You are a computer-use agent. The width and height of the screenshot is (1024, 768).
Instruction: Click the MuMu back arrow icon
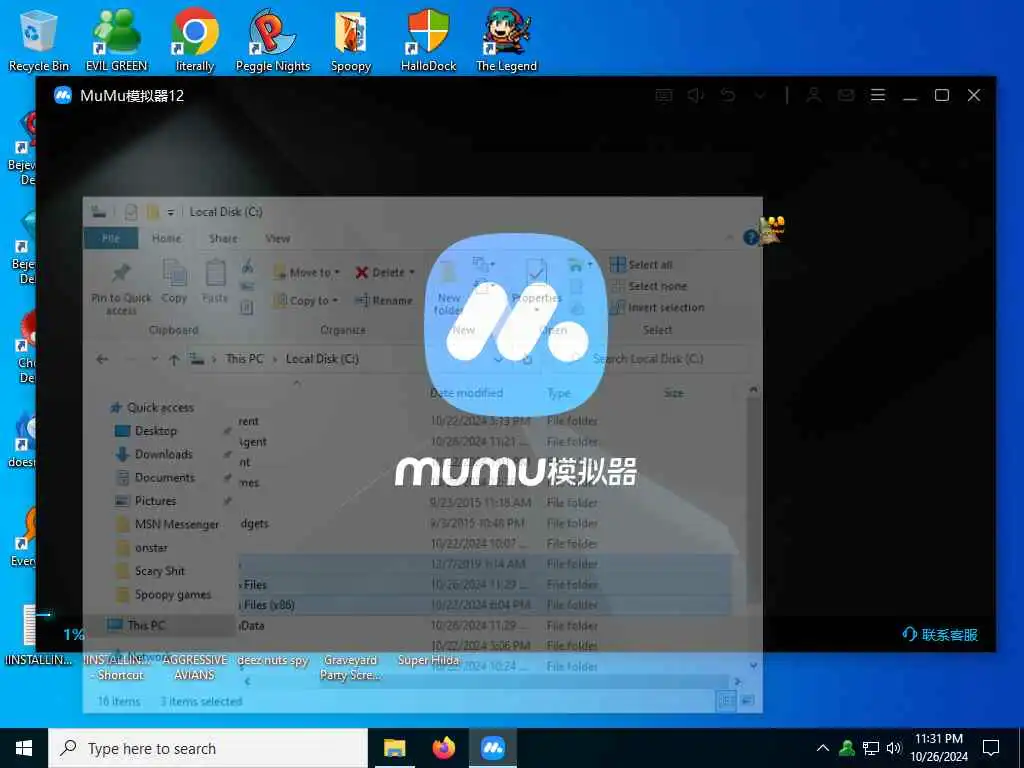point(728,95)
